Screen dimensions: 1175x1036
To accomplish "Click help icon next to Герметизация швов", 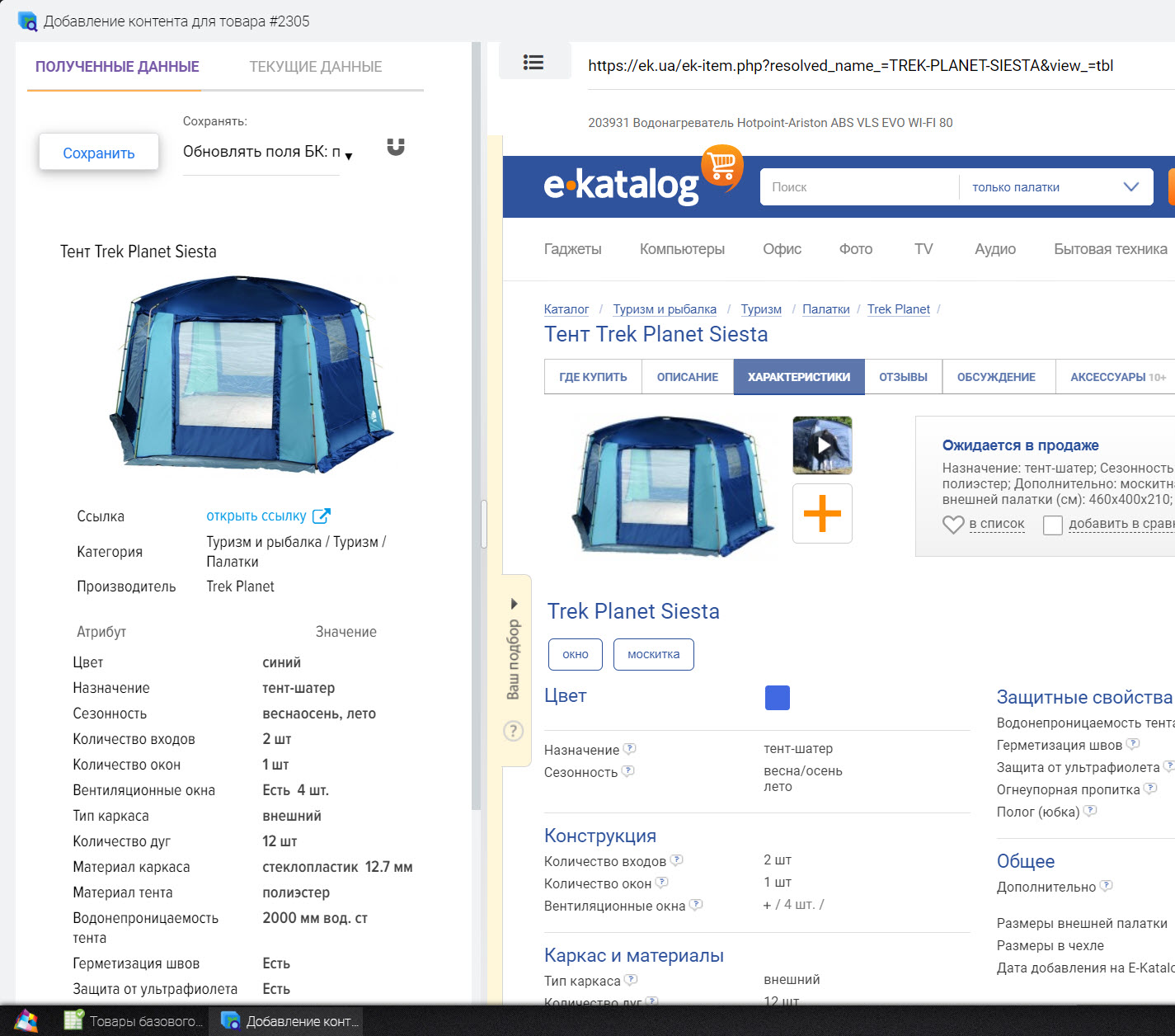I will [1133, 744].
